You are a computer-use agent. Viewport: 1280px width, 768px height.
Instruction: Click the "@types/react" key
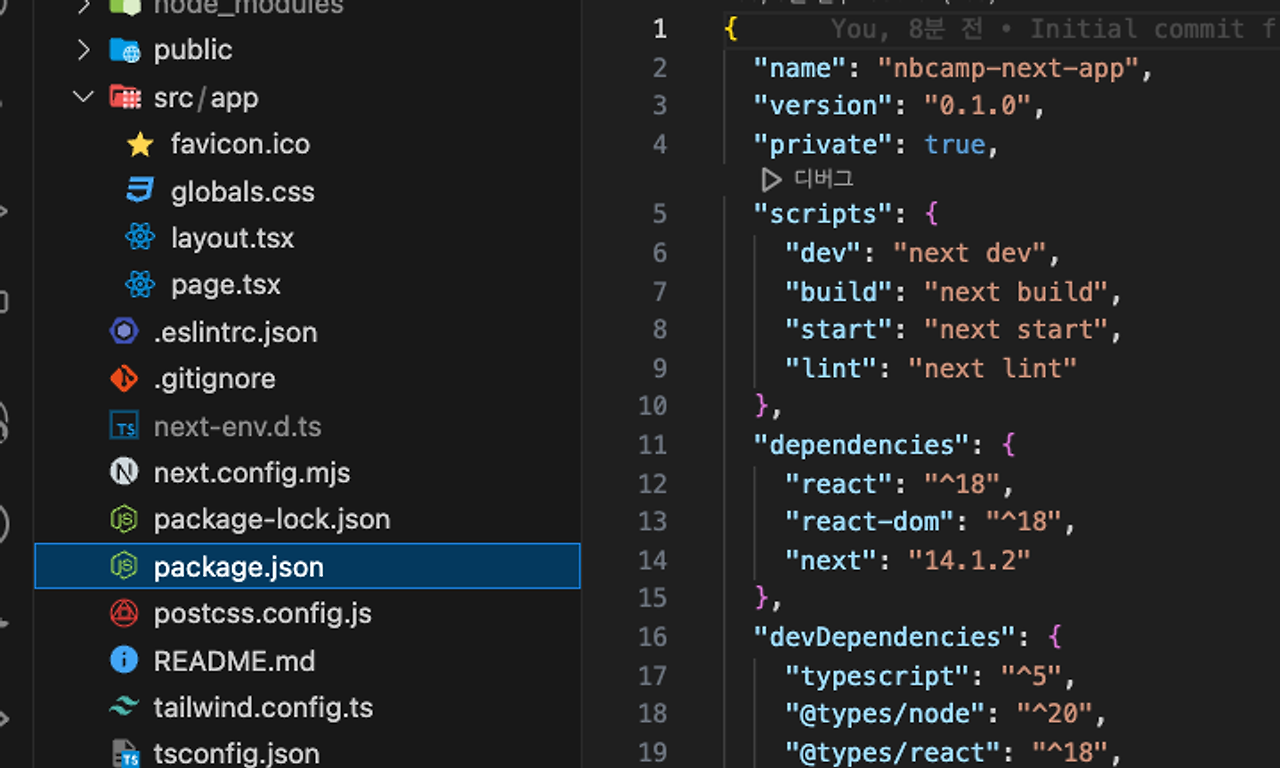click(892, 752)
